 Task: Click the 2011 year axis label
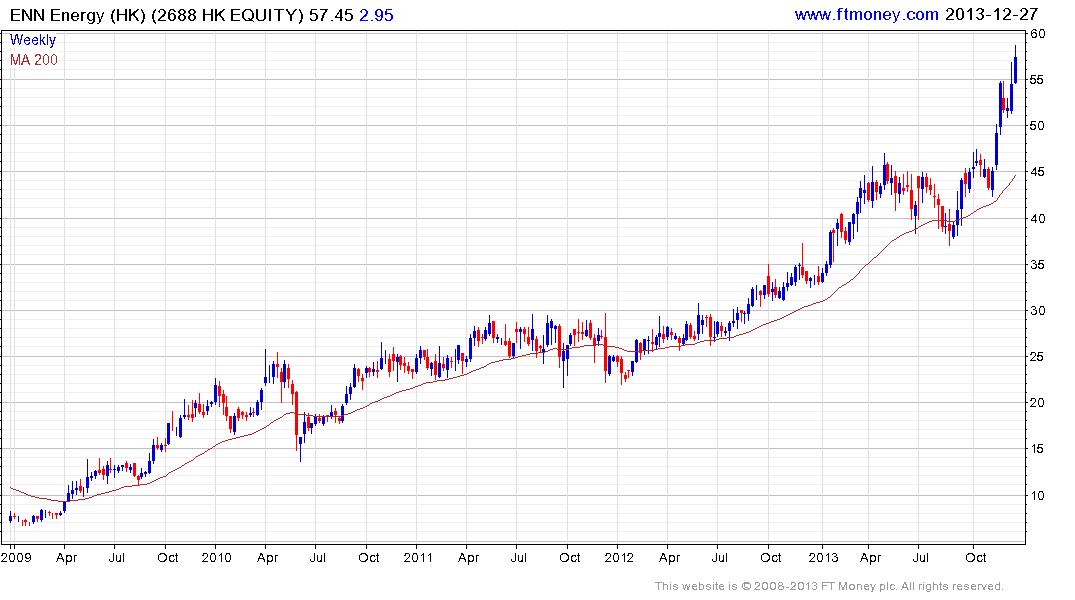418,557
